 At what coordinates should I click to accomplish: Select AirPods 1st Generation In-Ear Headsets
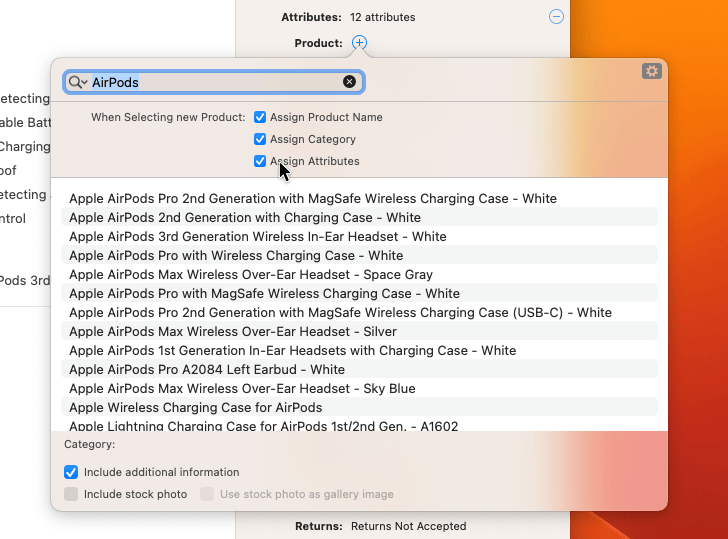(359, 351)
